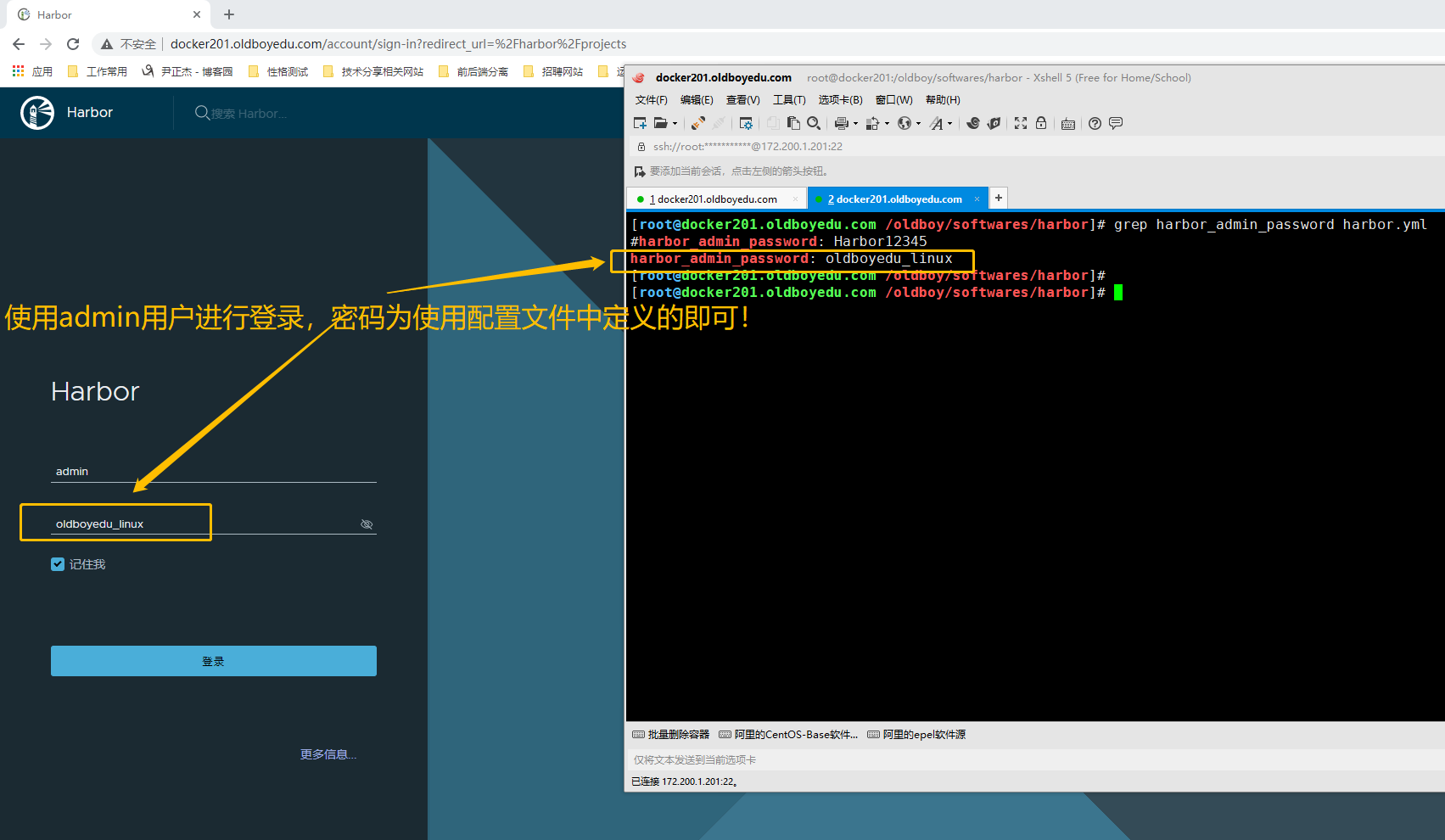The height and width of the screenshot is (840, 1445).
Task: Click the new session icon in Xshell toolbar
Action: [x=640, y=123]
